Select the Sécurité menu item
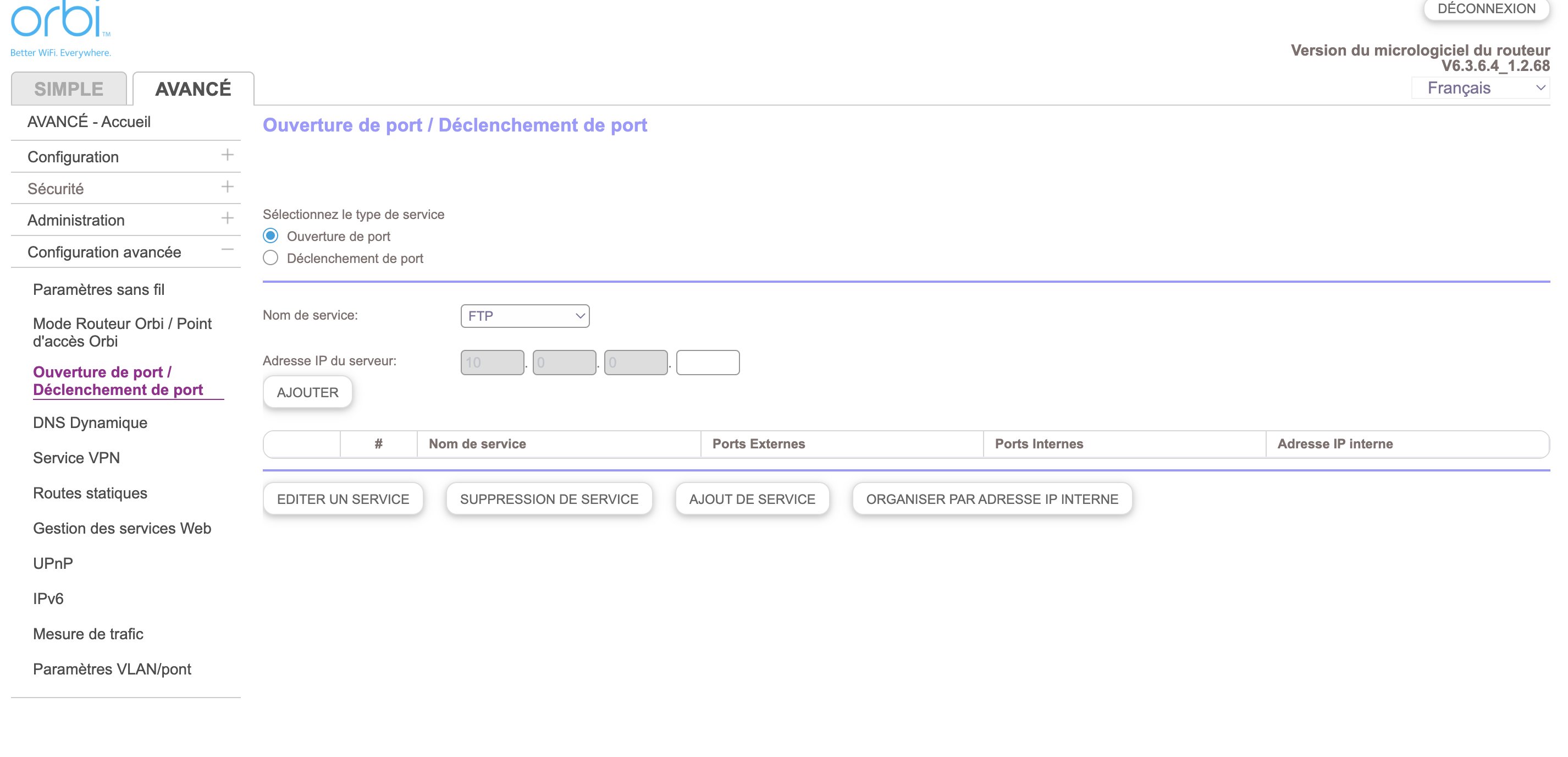Image resolution: width=1568 pixels, height=757 pixels. (x=56, y=188)
